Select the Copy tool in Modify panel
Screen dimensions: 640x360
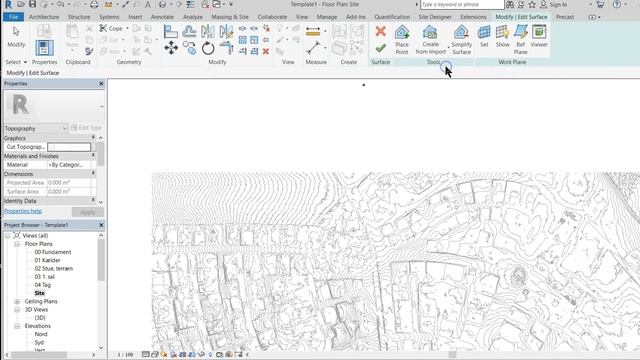tap(189, 48)
